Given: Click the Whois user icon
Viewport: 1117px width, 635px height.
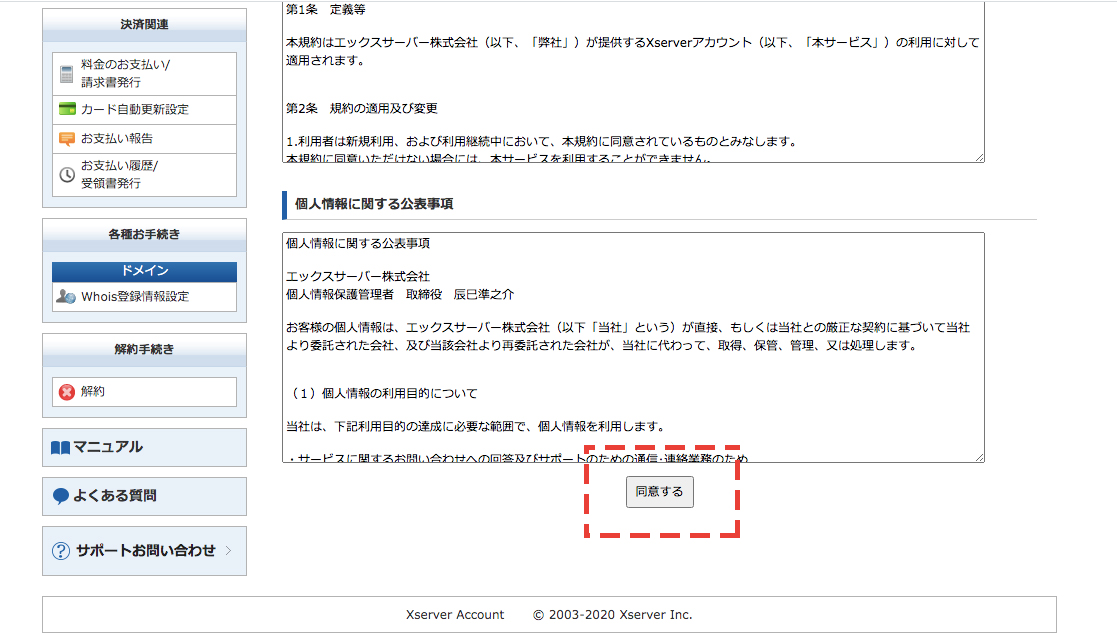Looking at the screenshot, I should [x=66, y=297].
